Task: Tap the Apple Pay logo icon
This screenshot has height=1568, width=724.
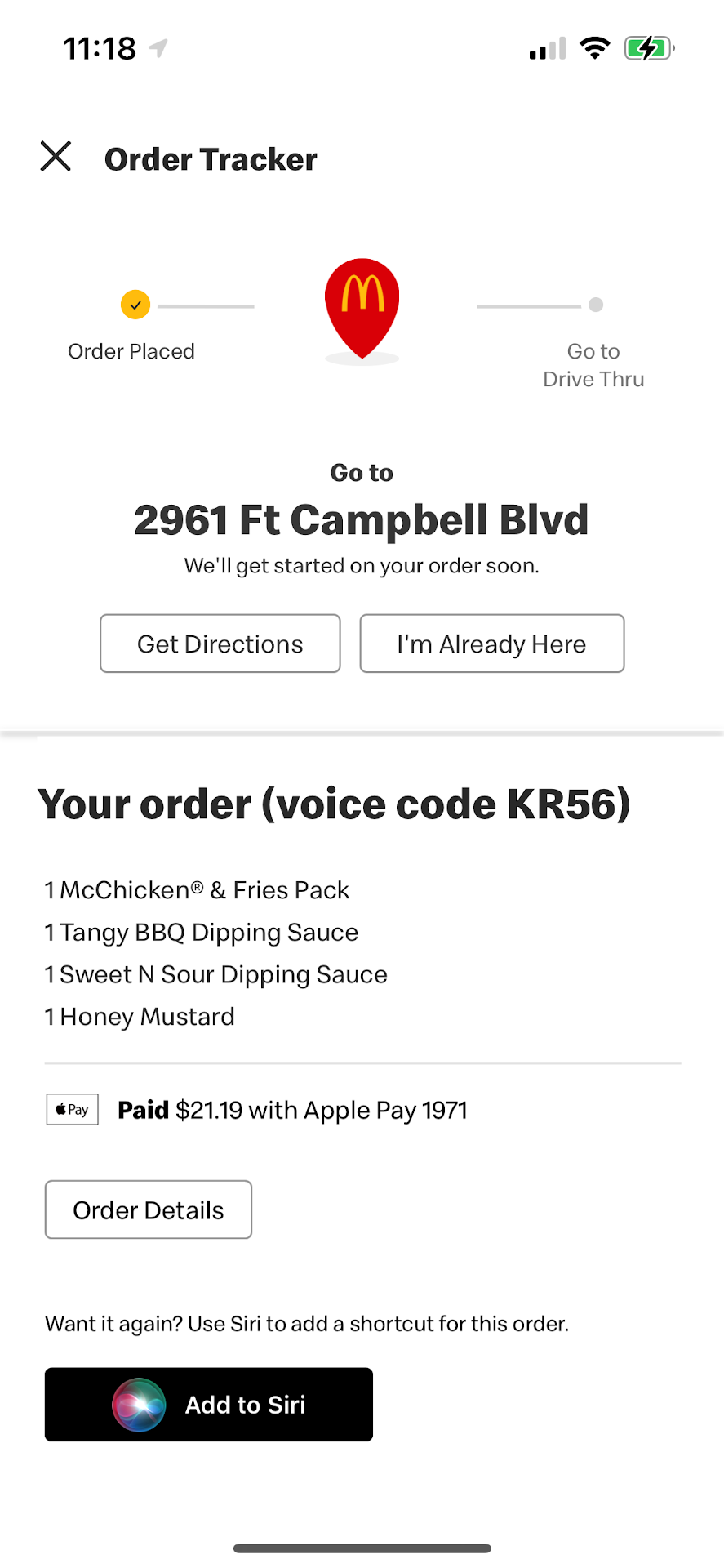Action: click(73, 1110)
